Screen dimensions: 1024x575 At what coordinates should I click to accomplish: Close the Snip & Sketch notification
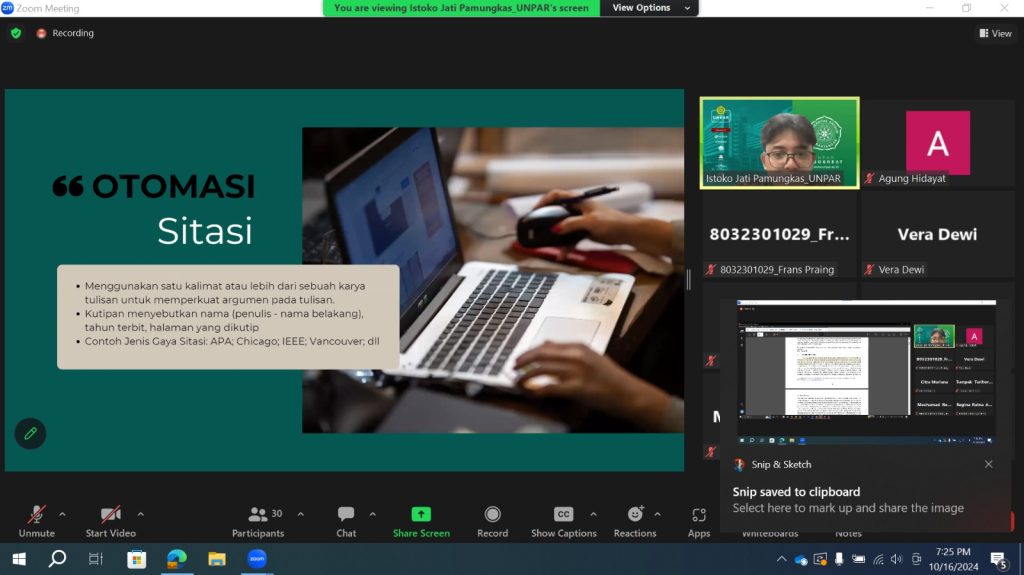tap(989, 464)
